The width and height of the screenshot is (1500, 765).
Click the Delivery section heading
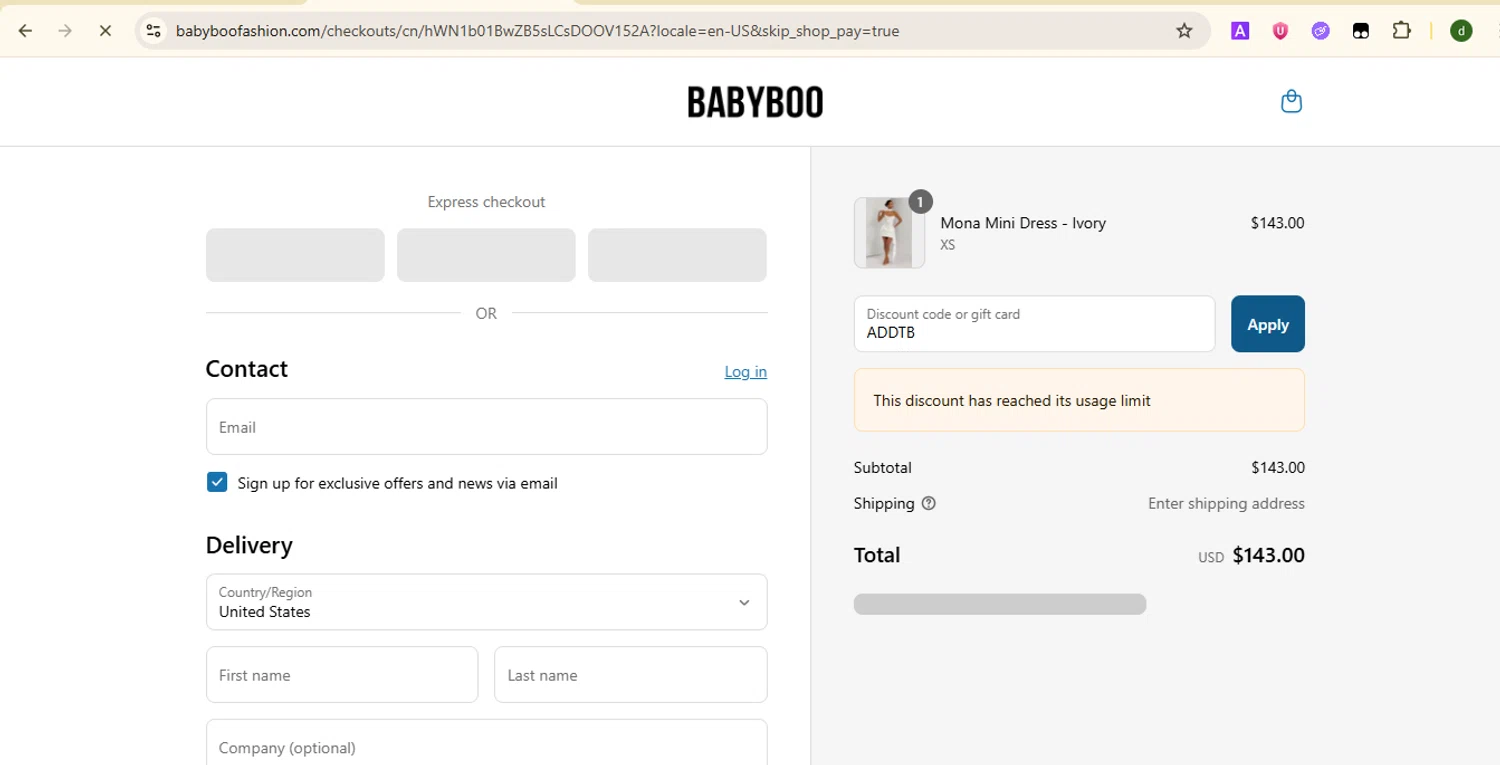point(249,545)
